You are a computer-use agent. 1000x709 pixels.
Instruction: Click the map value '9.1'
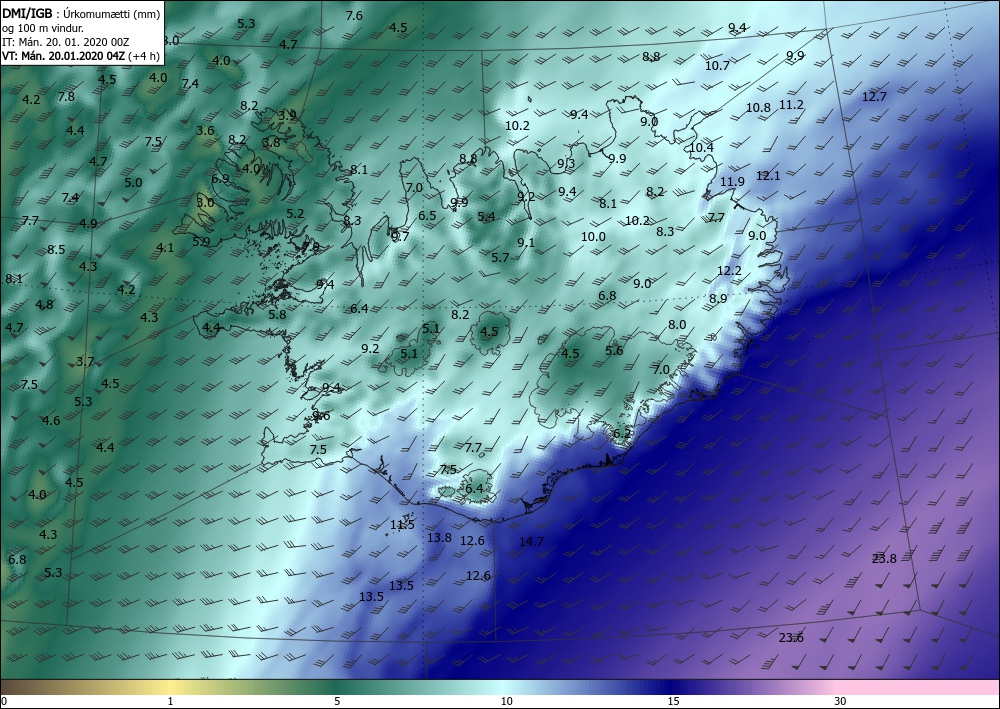pyautogui.click(x=526, y=242)
